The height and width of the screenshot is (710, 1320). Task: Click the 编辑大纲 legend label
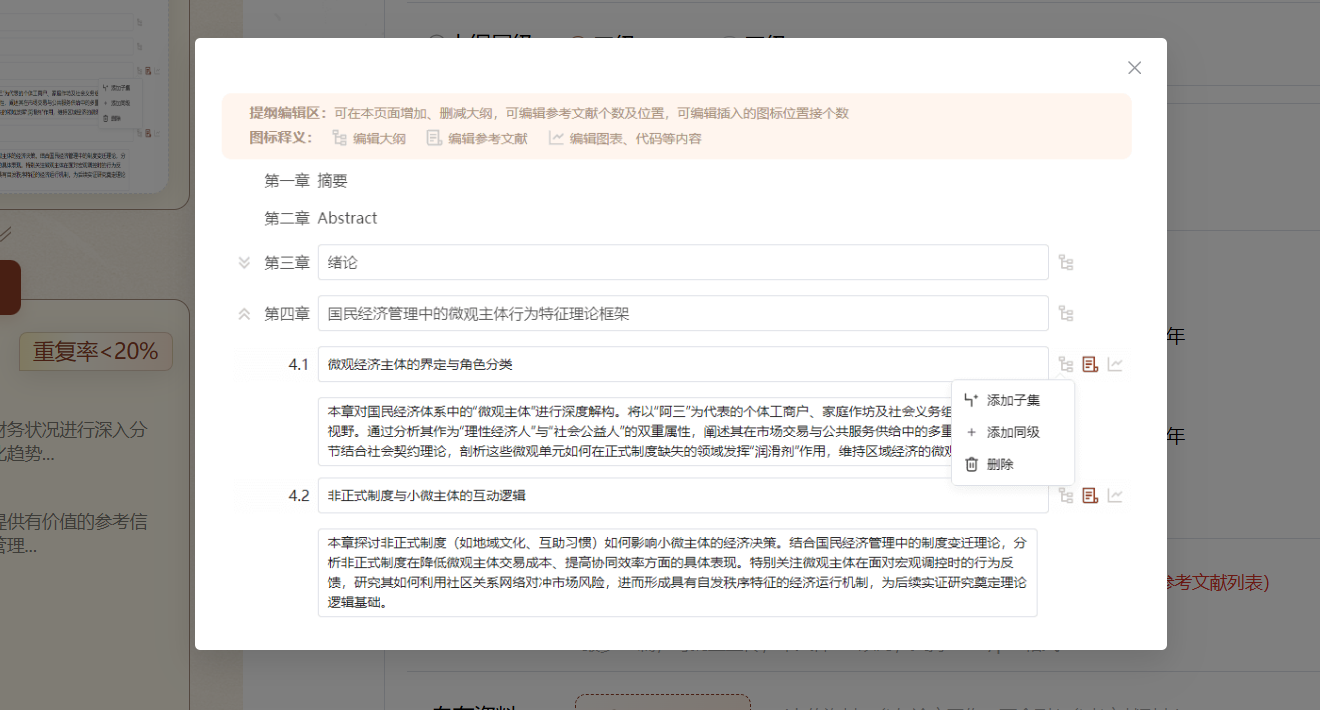point(379,139)
